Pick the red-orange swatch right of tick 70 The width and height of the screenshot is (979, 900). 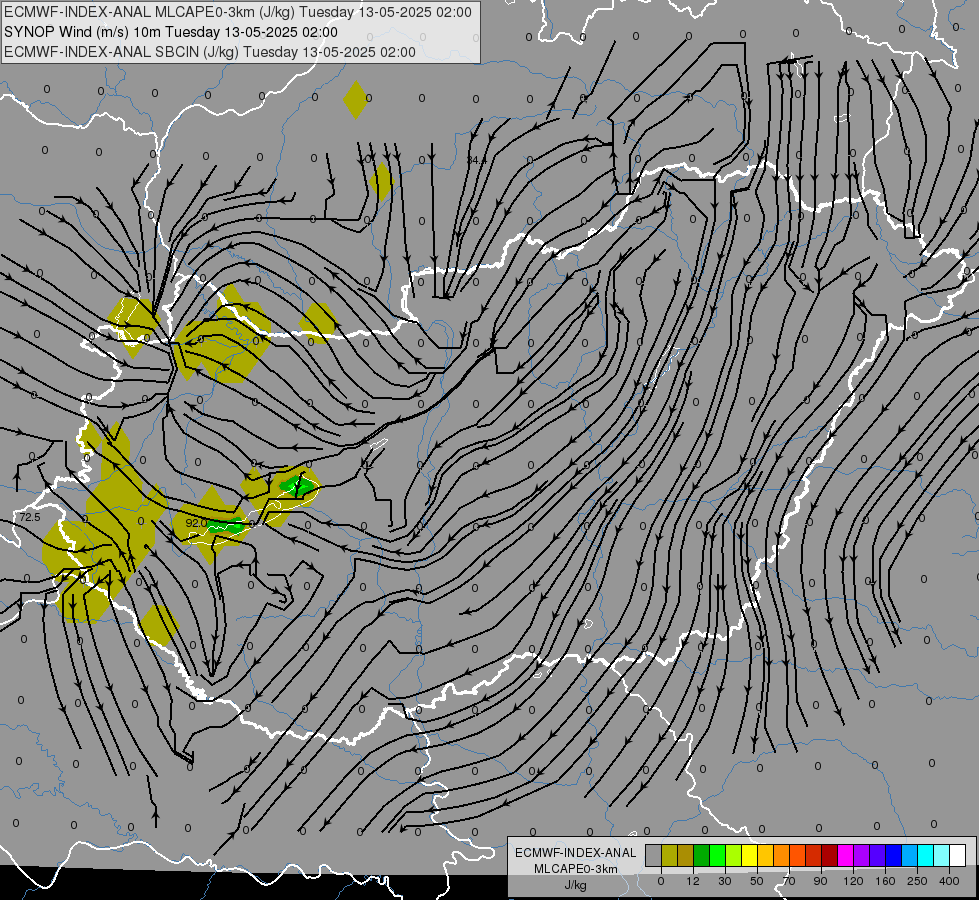[797, 856]
